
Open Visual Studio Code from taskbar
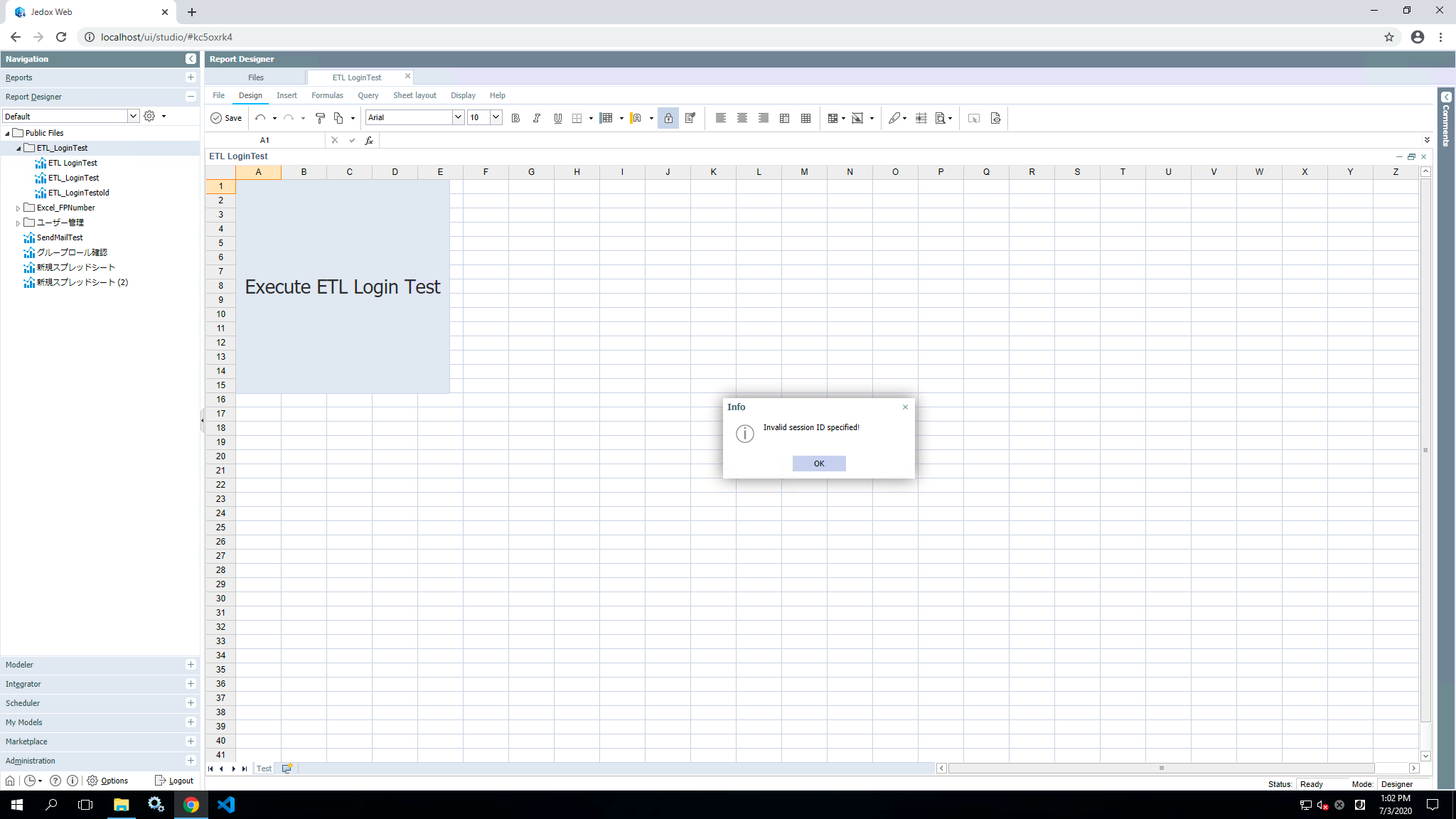click(x=226, y=805)
